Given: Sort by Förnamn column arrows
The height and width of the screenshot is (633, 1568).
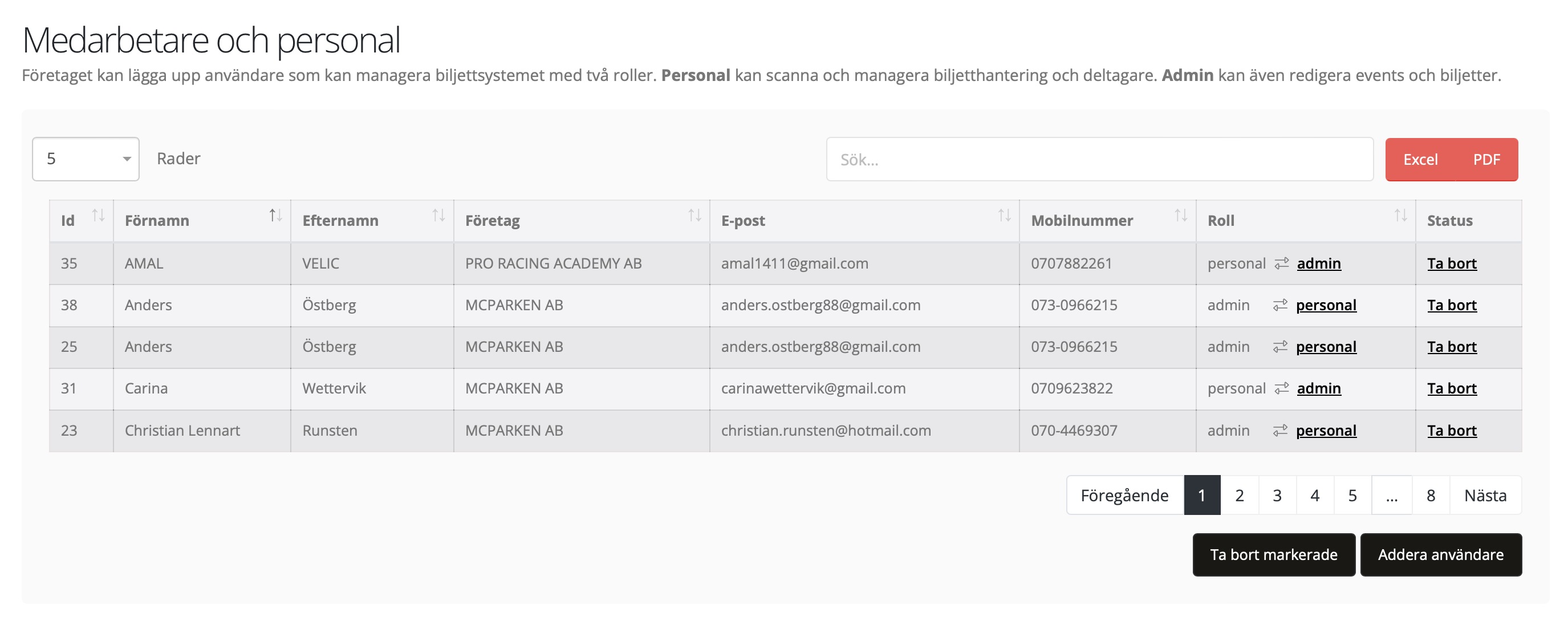Looking at the screenshot, I should click(275, 216).
